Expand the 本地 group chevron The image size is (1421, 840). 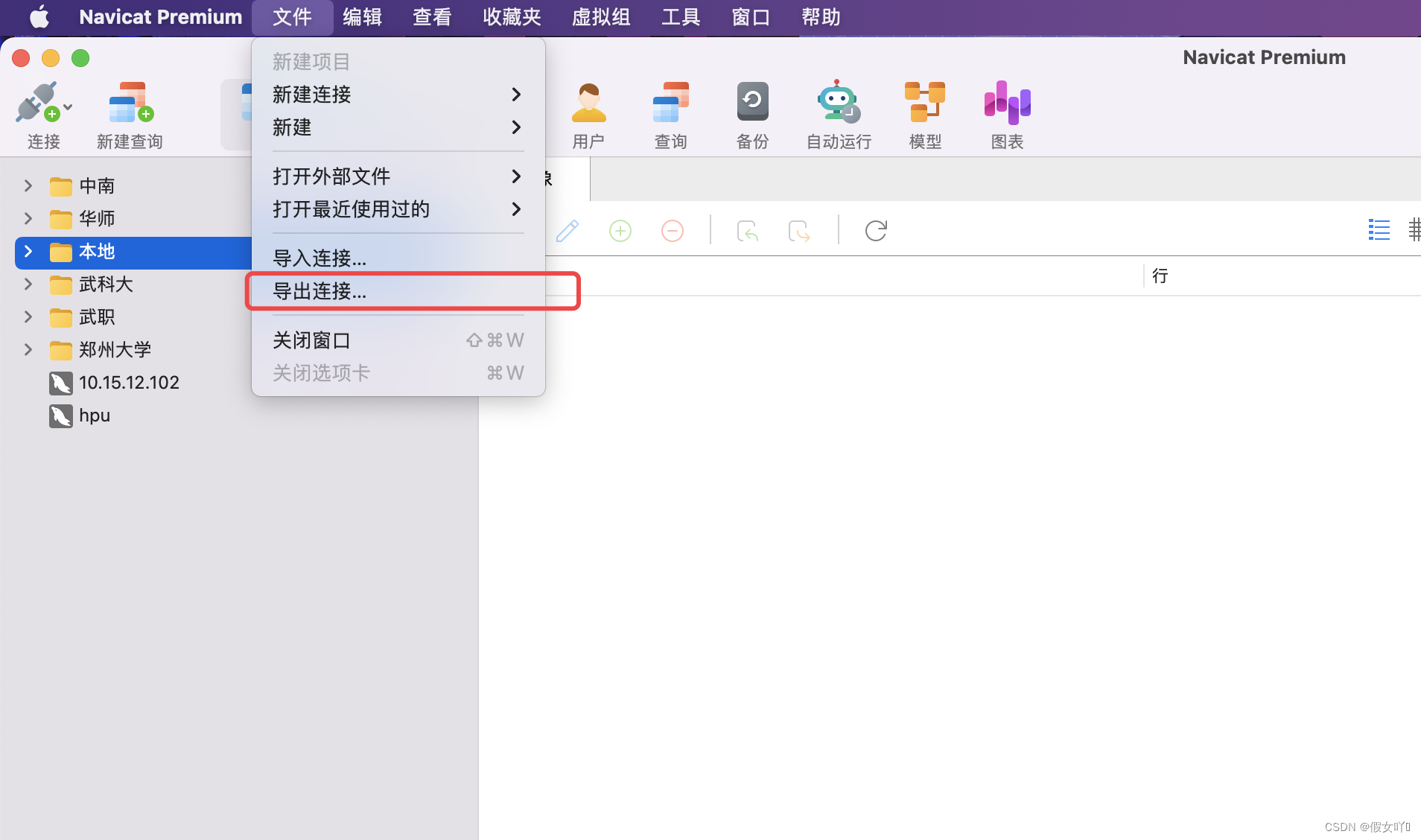coord(28,251)
